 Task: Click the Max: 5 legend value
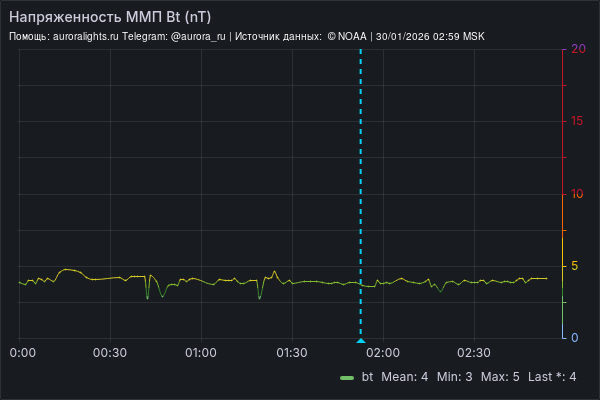(500, 377)
